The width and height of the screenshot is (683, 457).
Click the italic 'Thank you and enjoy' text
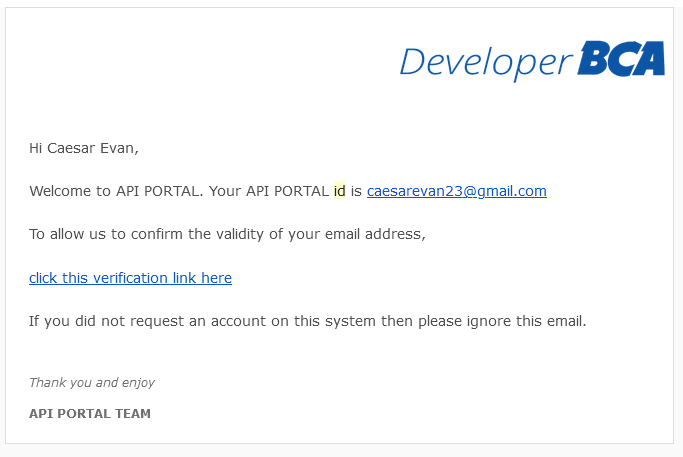(x=92, y=383)
